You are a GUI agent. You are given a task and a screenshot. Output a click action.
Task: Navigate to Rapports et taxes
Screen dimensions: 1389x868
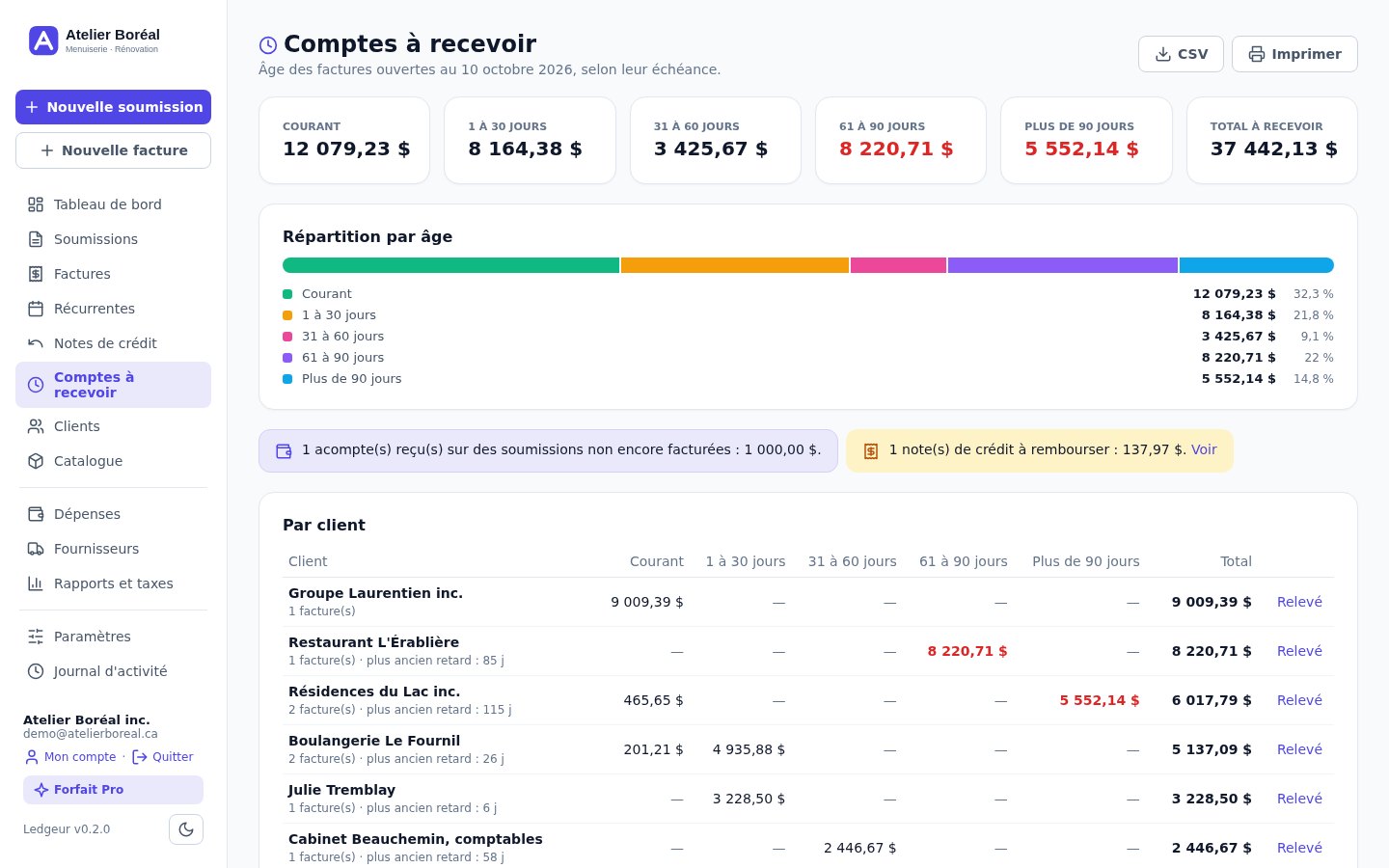[x=113, y=583]
